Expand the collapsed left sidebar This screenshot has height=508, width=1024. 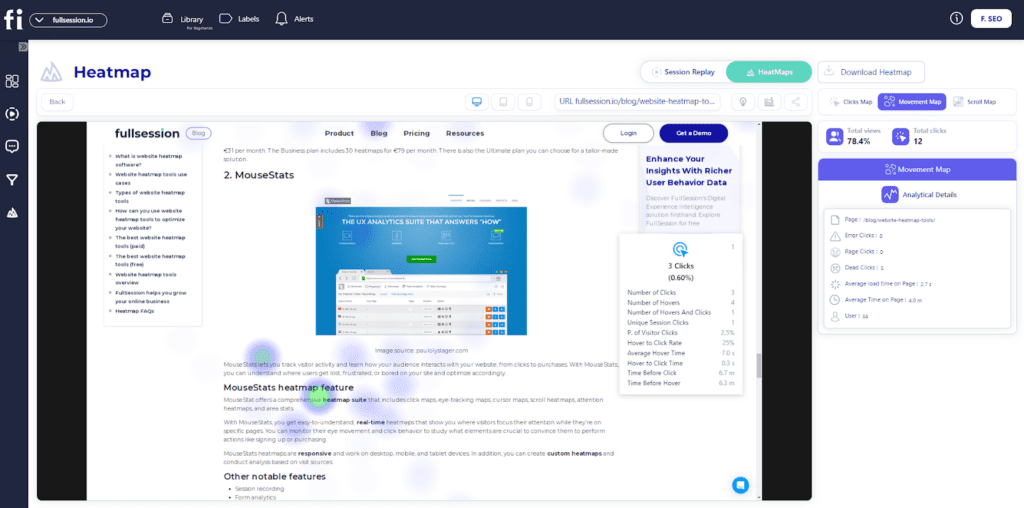click(22, 47)
